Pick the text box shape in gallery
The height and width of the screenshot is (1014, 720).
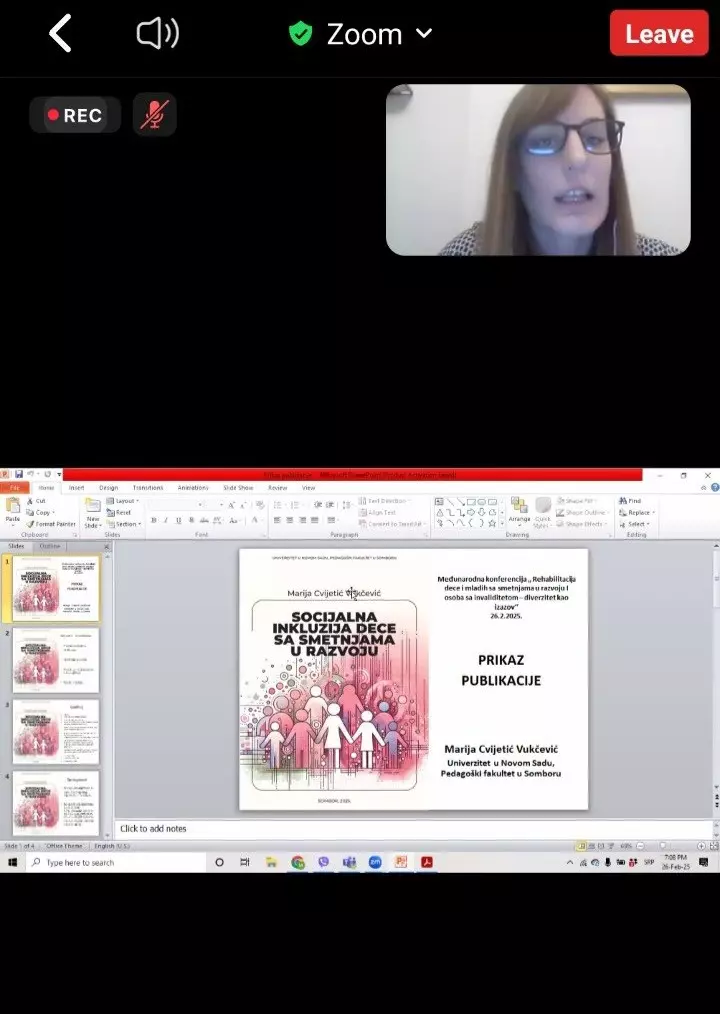click(x=439, y=502)
